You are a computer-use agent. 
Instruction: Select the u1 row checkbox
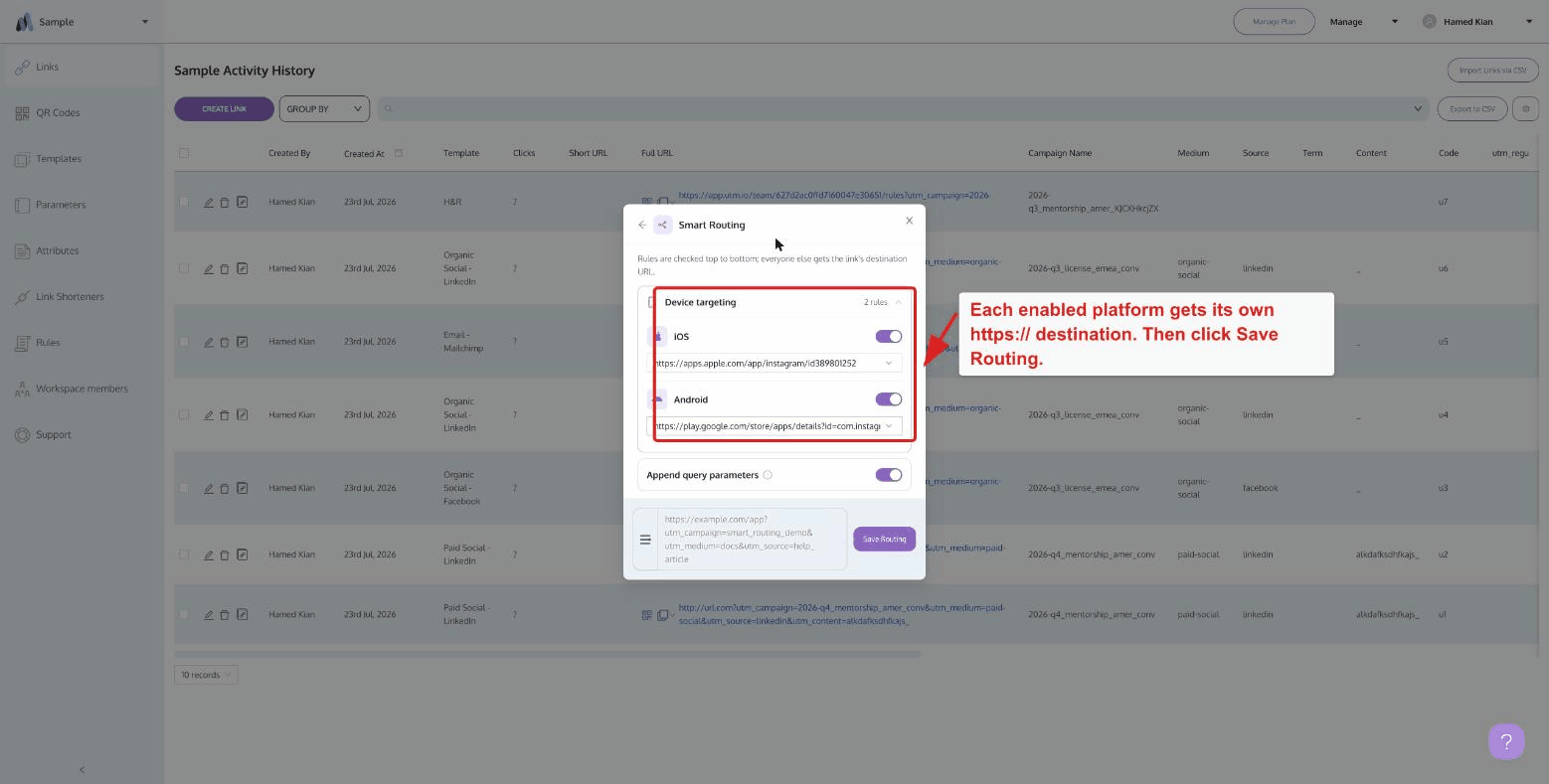(x=184, y=615)
